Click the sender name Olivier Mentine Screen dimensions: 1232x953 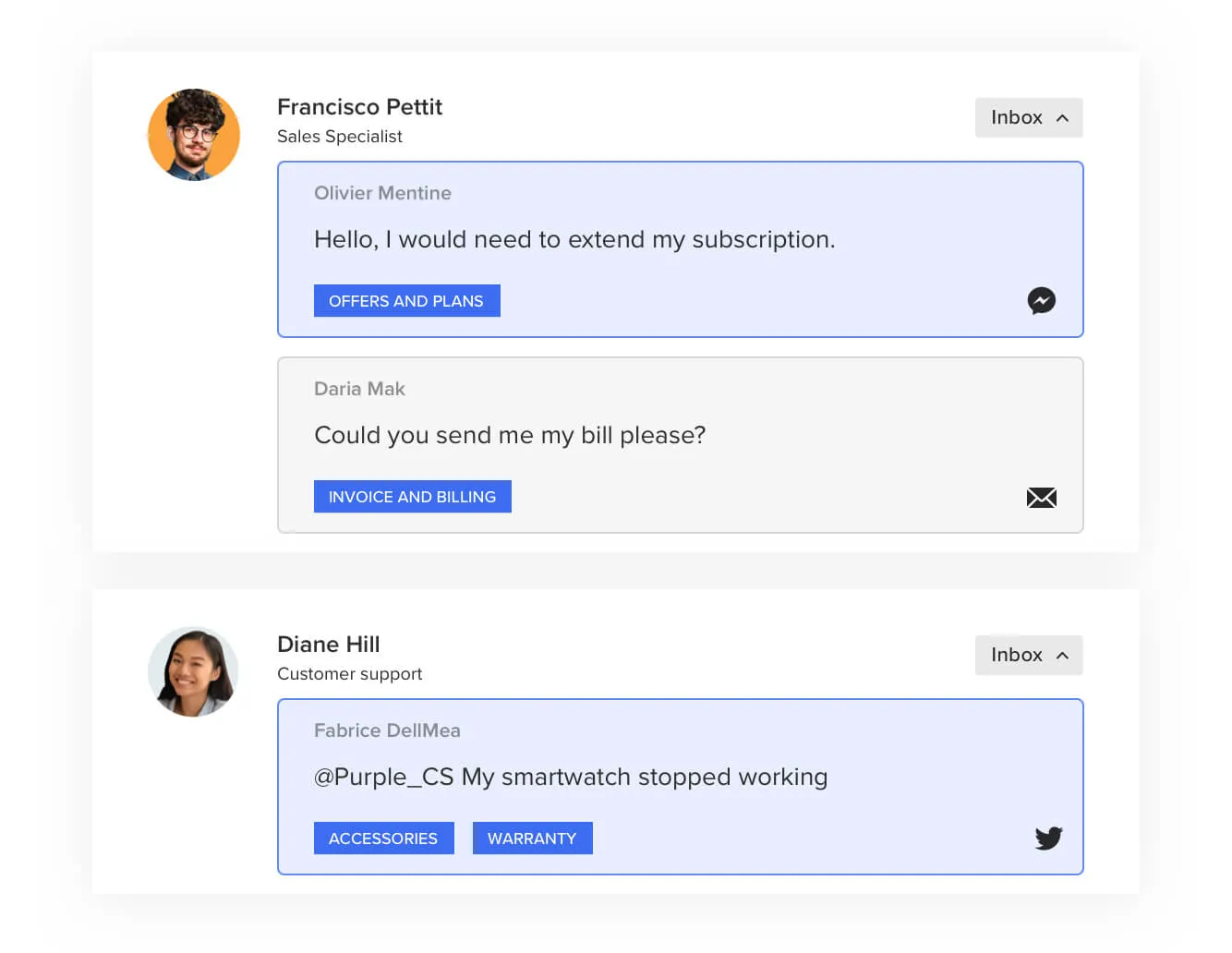pos(382,193)
